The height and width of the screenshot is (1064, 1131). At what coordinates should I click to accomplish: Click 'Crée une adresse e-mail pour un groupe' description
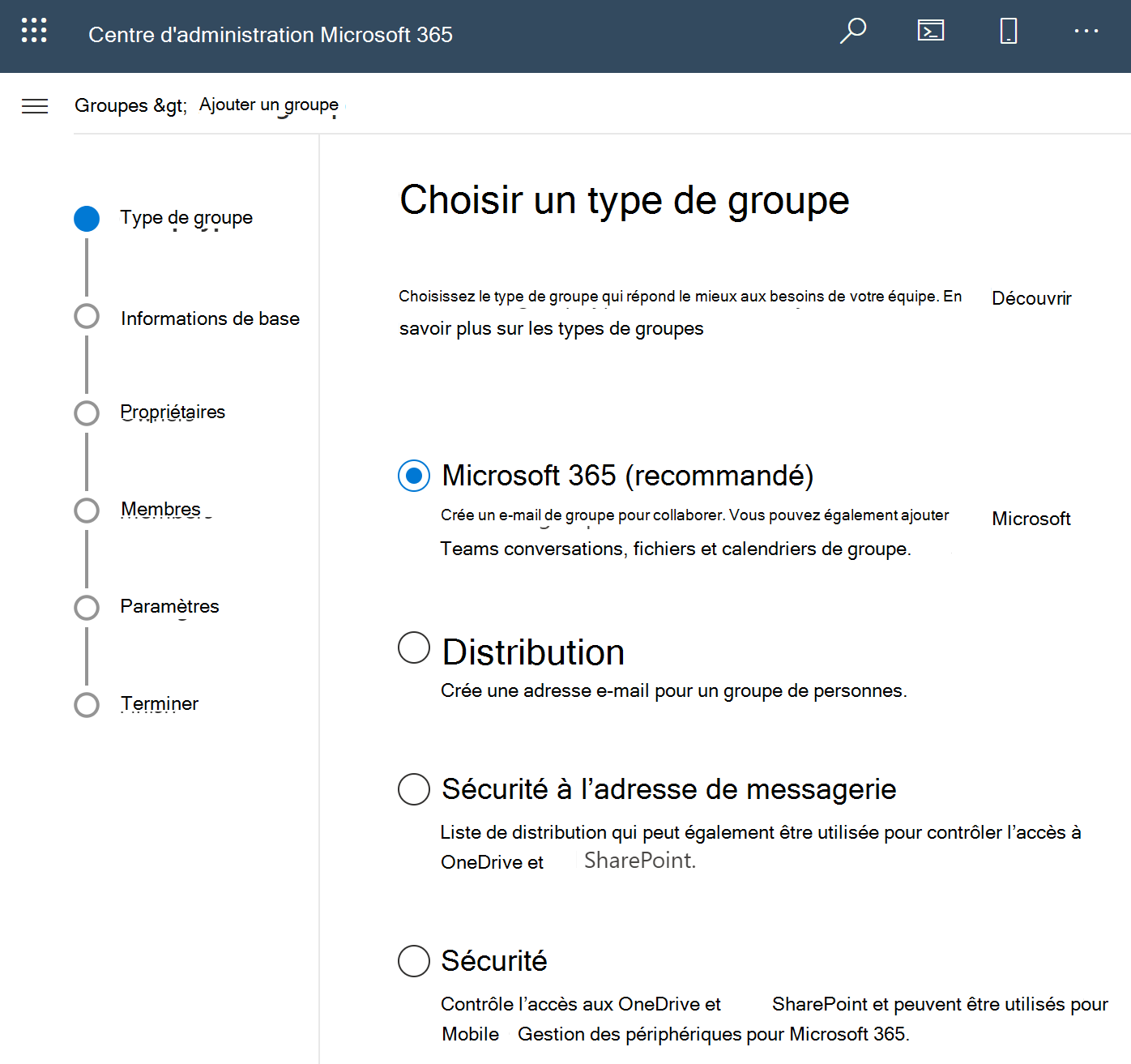click(673, 690)
